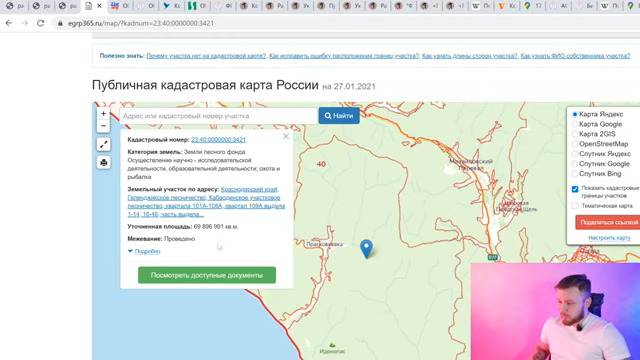Select OpenStreetMap layer

coord(575,144)
